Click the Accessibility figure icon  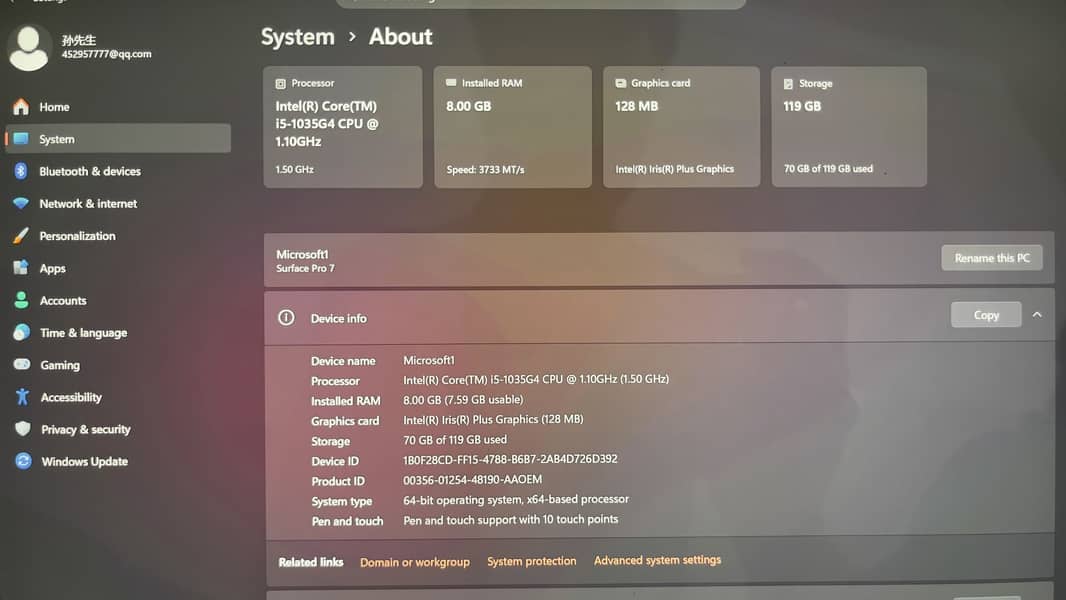coord(22,397)
